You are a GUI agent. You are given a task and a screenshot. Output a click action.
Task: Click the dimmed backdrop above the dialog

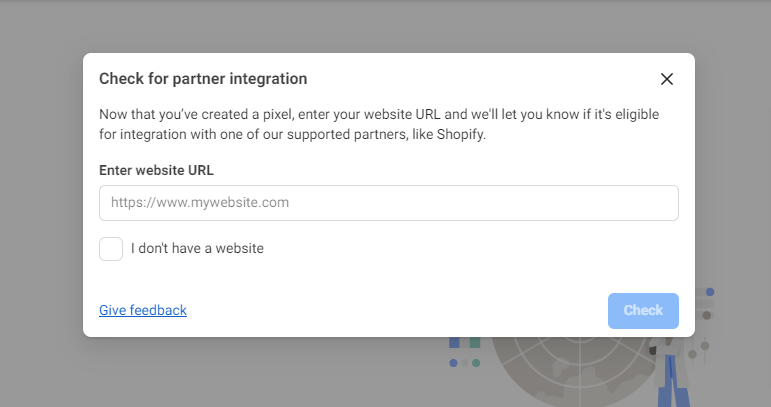tap(386, 27)
